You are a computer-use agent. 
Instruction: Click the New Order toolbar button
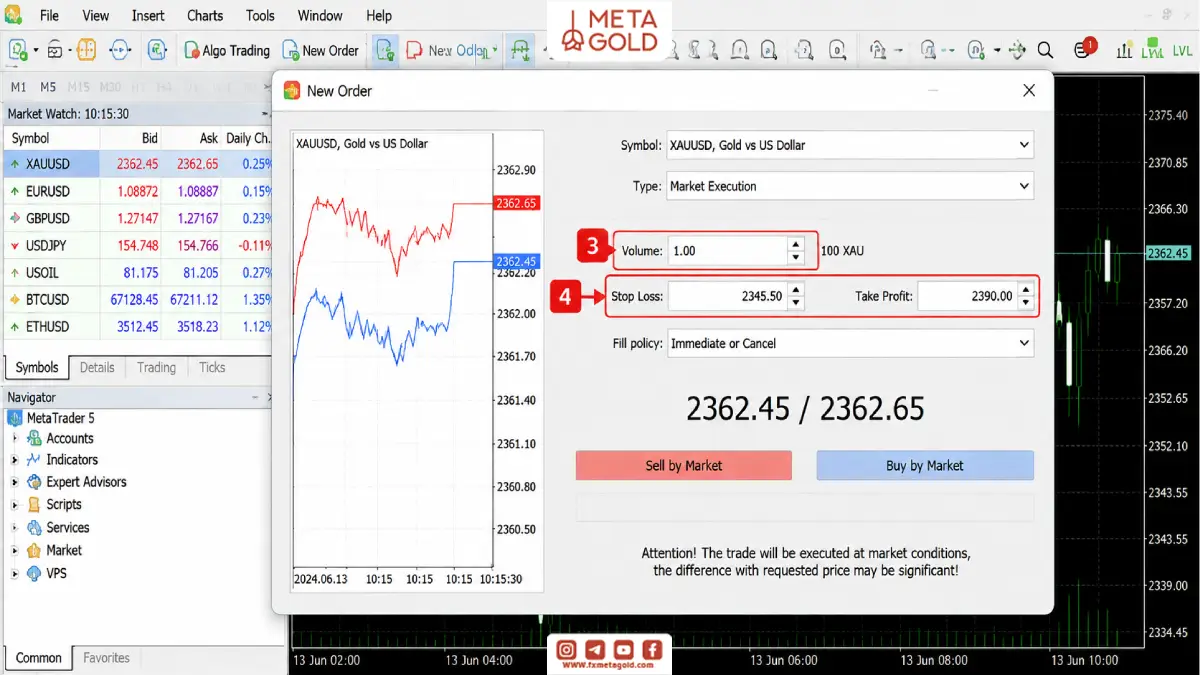coord(320,50)
